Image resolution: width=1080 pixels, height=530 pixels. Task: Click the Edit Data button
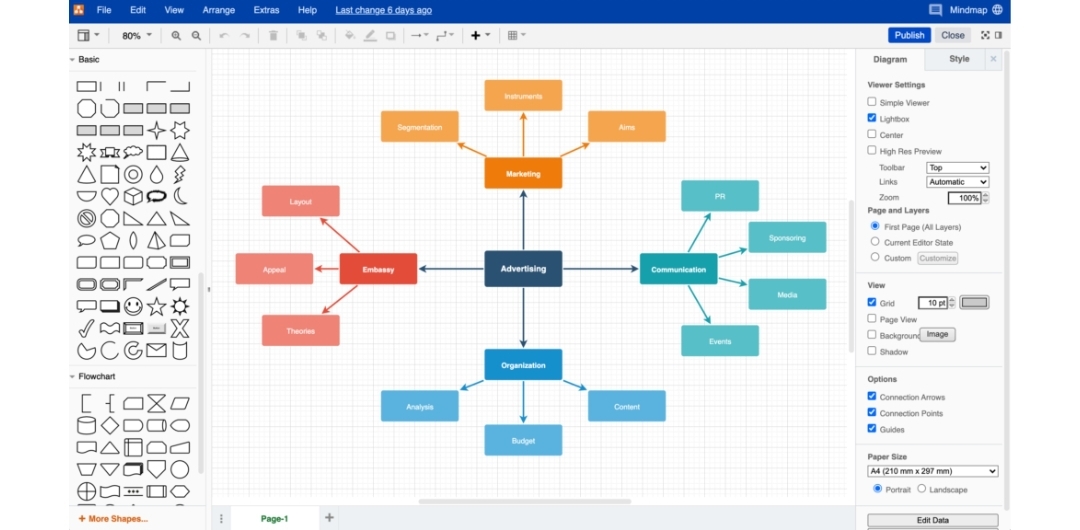pos(932,520)
